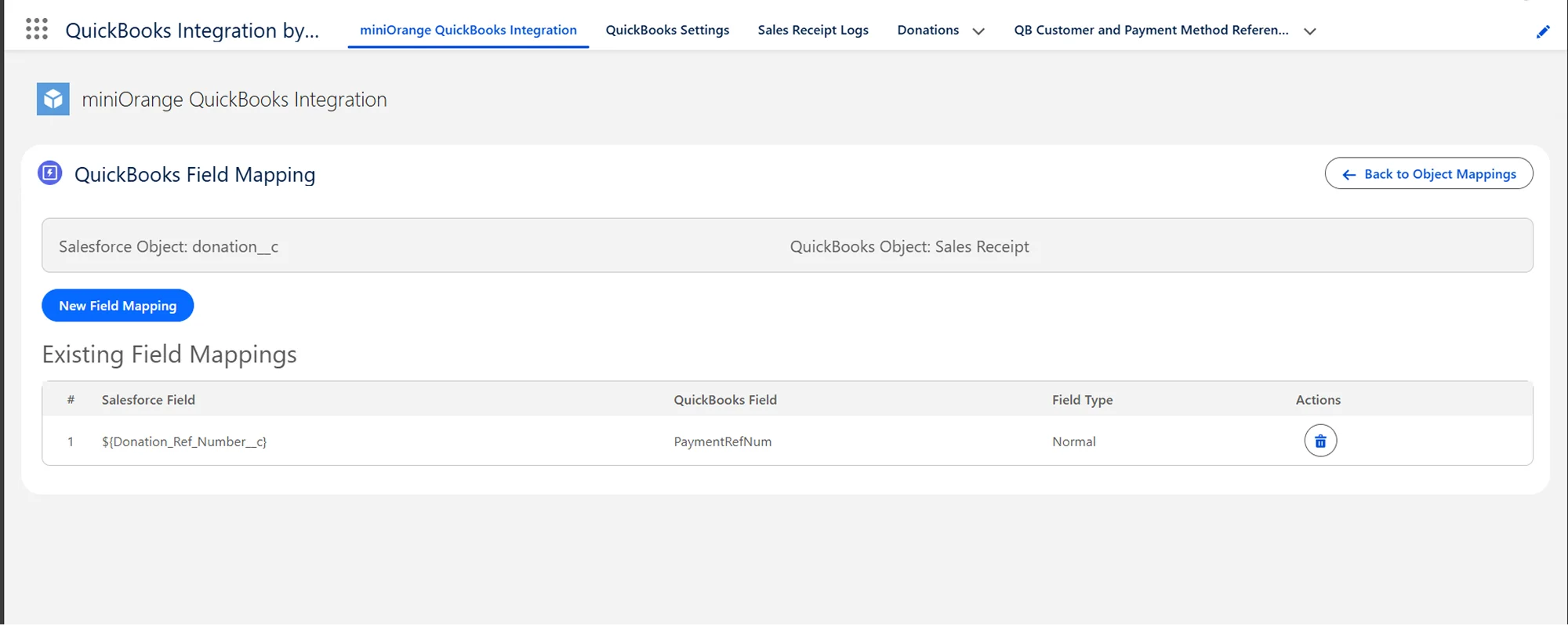Delete the PaymentRefNum mapping with trash icon
Viewport: 1568px width, 625px height.
[1320, 441]
